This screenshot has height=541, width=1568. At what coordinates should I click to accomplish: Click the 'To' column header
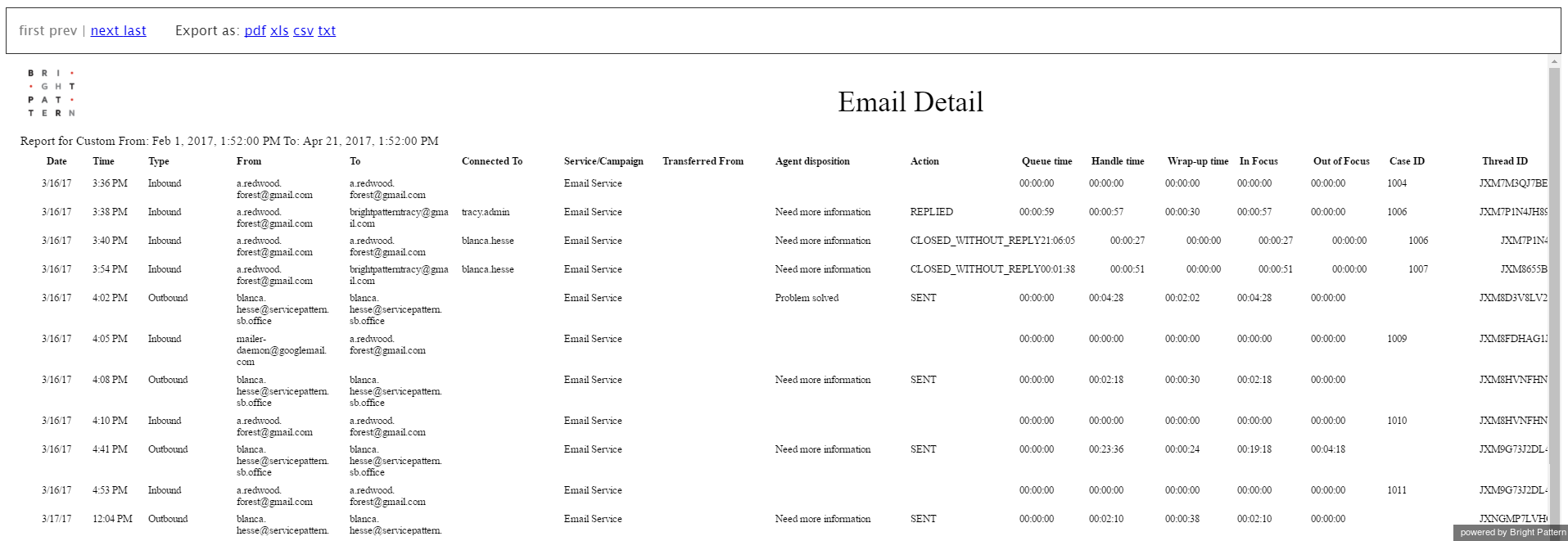coord(355,161)
